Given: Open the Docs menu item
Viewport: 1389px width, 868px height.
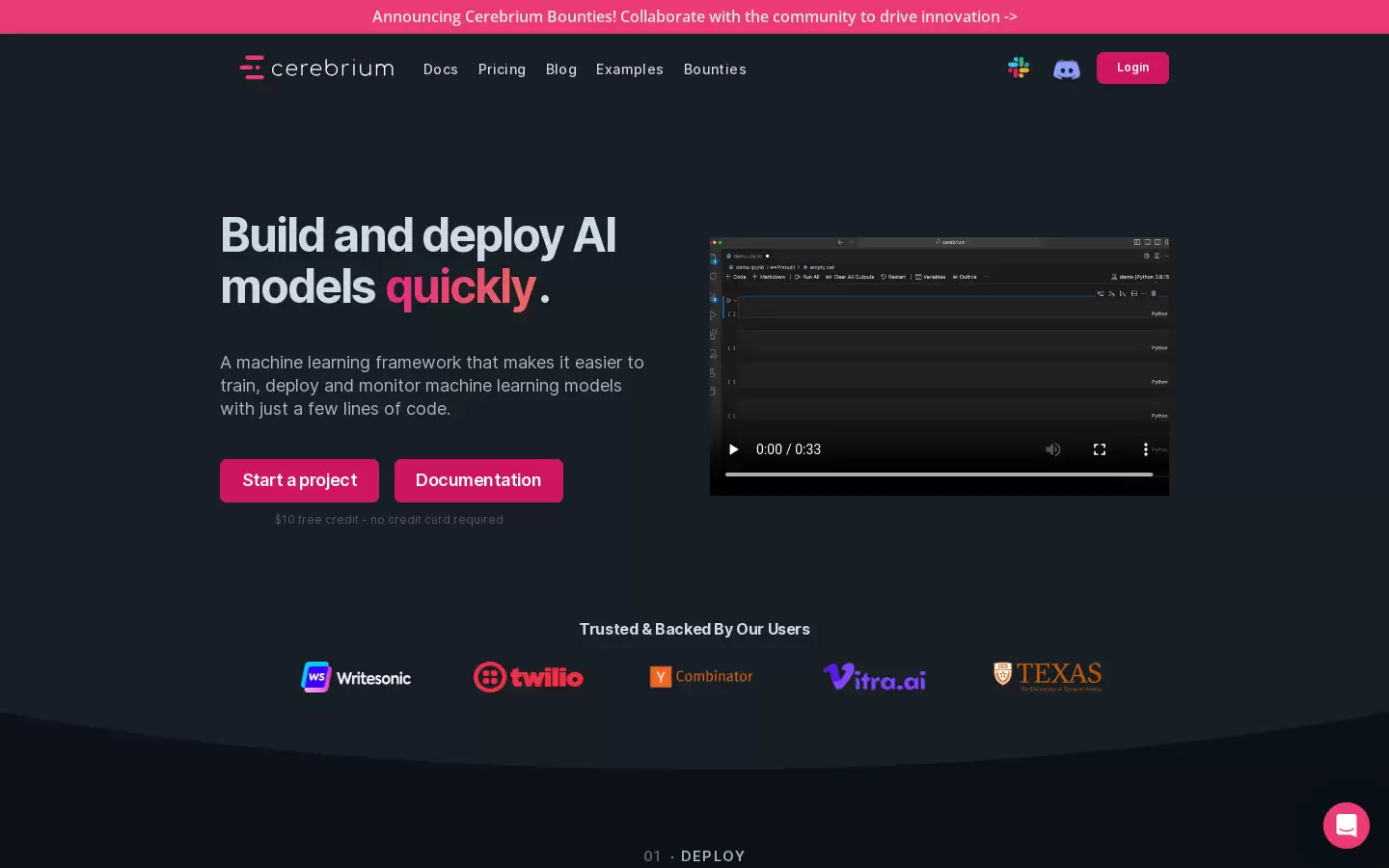Looking at the screenshot, I should [441, 69].
